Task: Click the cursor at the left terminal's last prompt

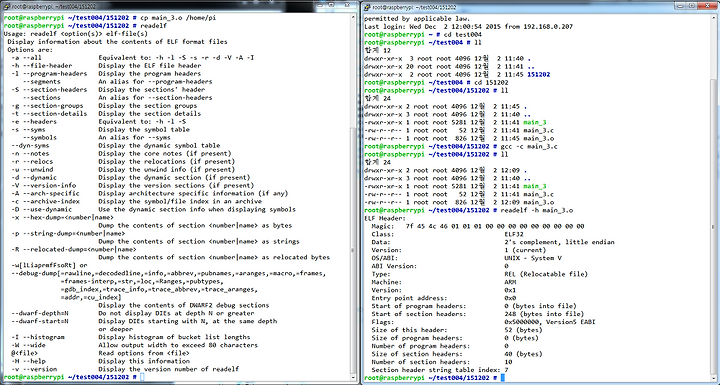Action: [x=142, y=377]
